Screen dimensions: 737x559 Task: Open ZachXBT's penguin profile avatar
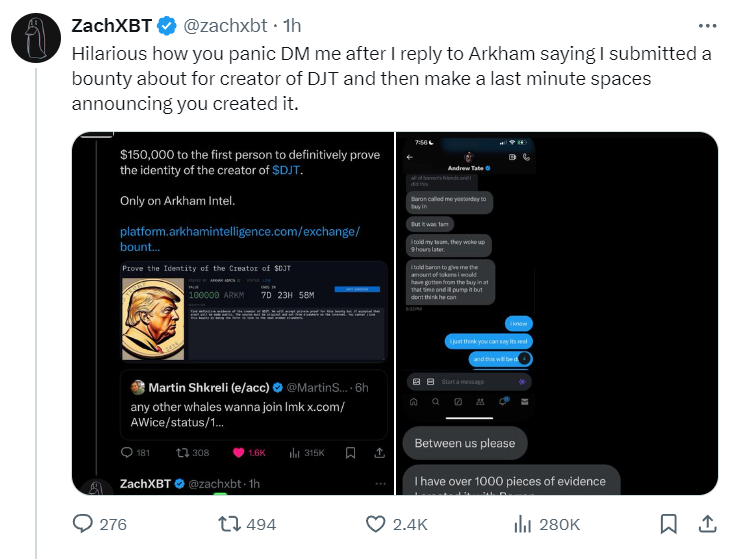coord(36,38)
